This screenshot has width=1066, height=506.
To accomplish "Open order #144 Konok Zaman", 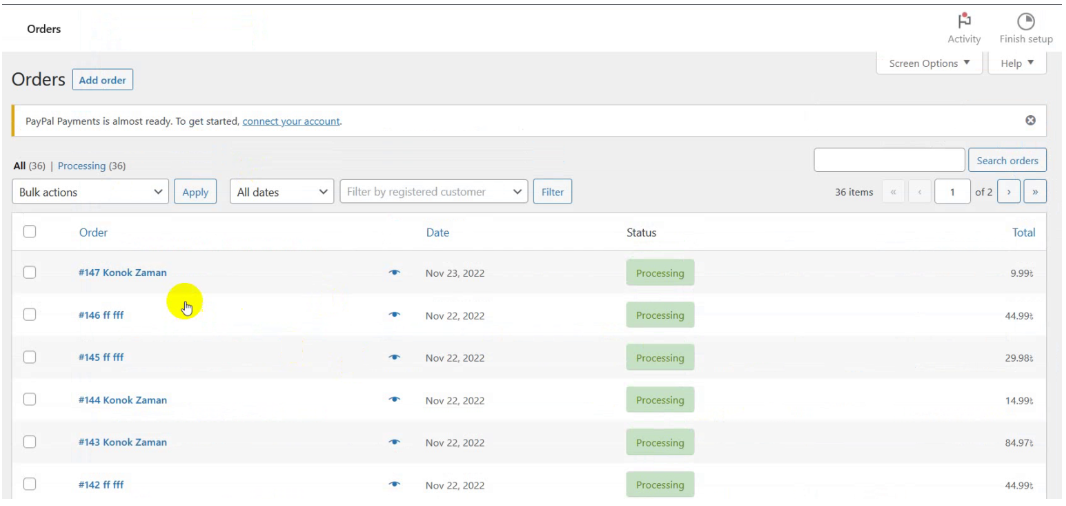I will 122,400.
